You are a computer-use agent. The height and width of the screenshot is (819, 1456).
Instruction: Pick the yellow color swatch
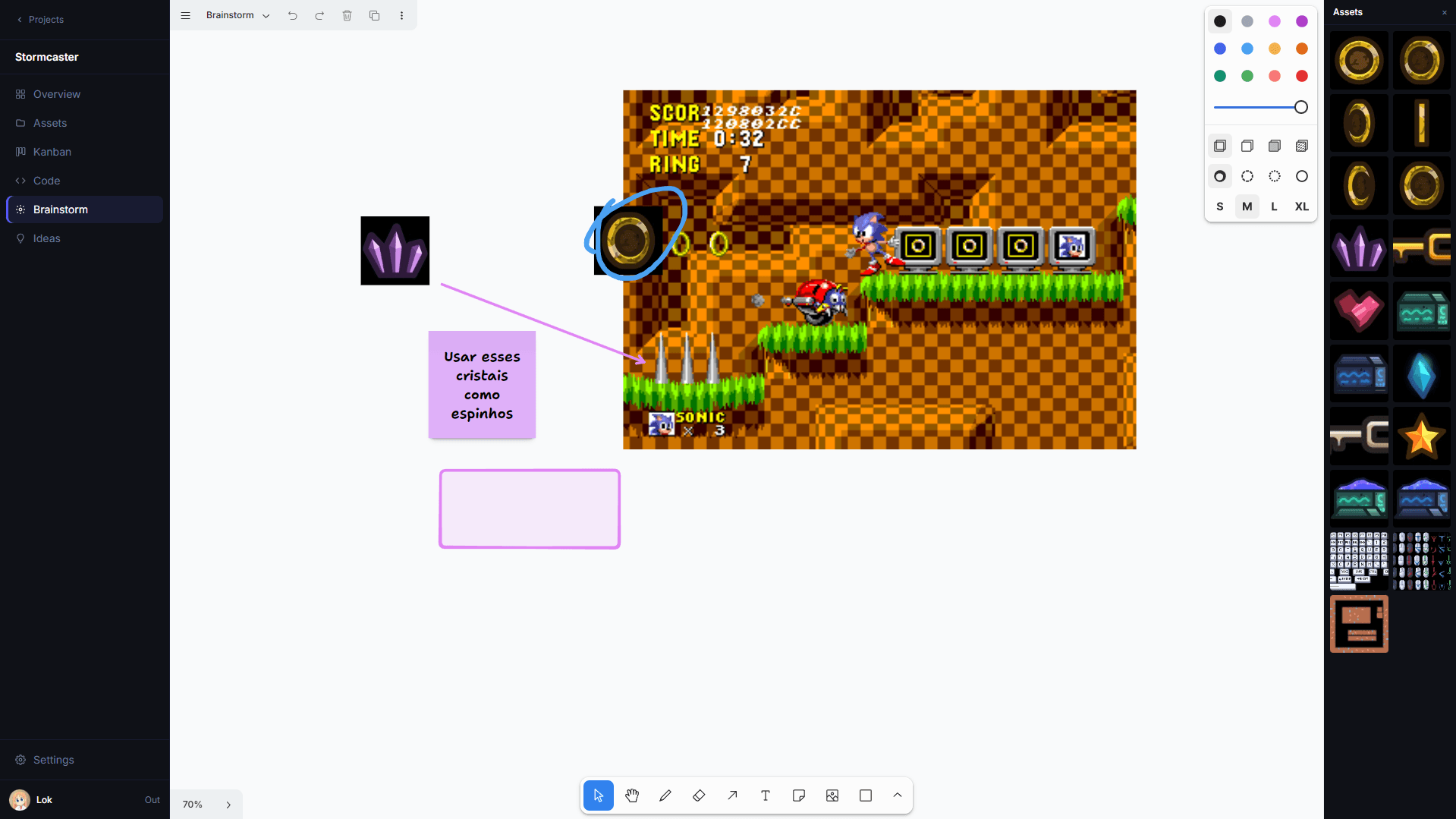[x=1275, y=49]
